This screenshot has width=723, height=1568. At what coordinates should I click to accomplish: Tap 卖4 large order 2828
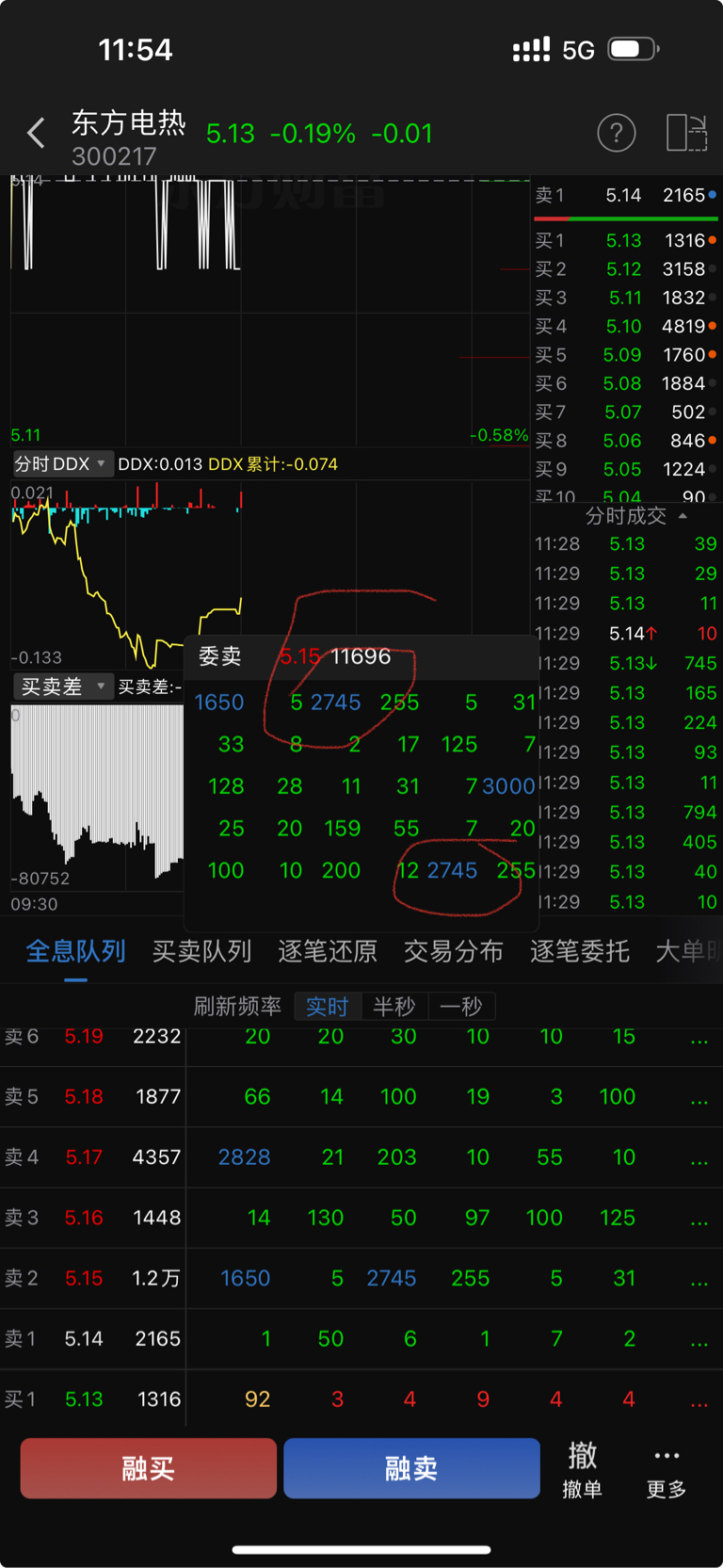click(x=244, y=1157)
